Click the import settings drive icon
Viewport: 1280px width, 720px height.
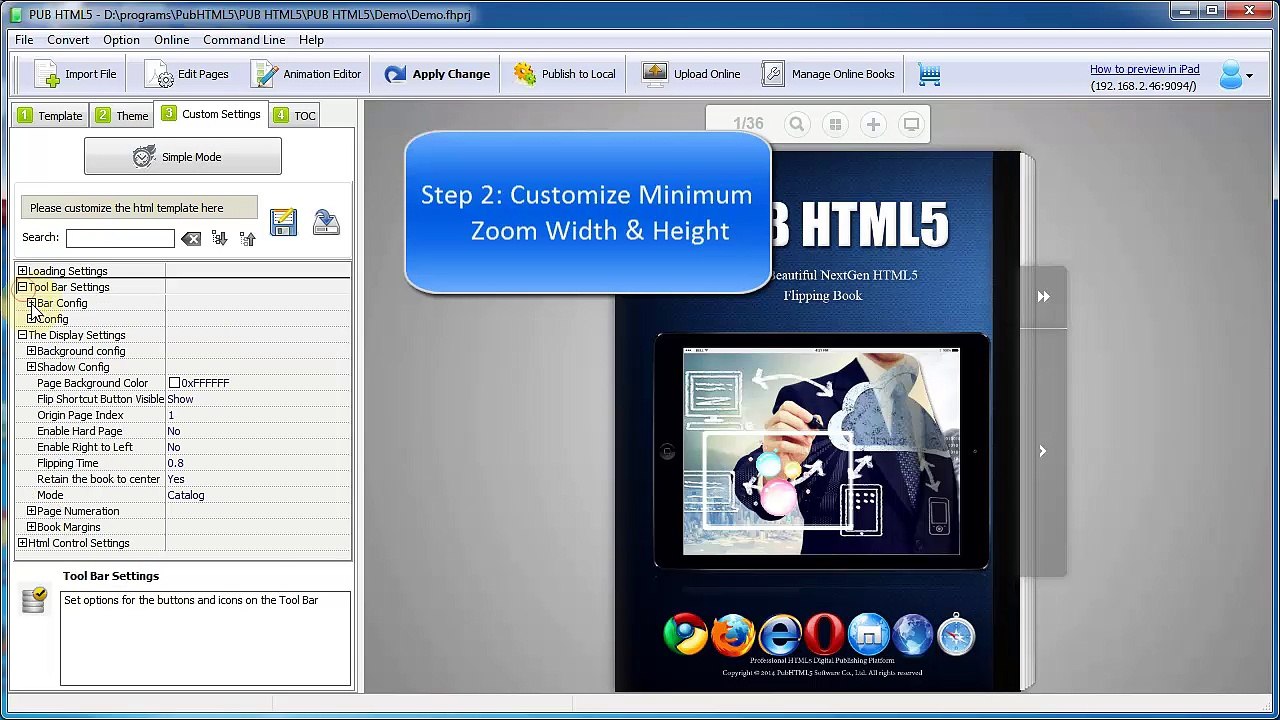326,222
